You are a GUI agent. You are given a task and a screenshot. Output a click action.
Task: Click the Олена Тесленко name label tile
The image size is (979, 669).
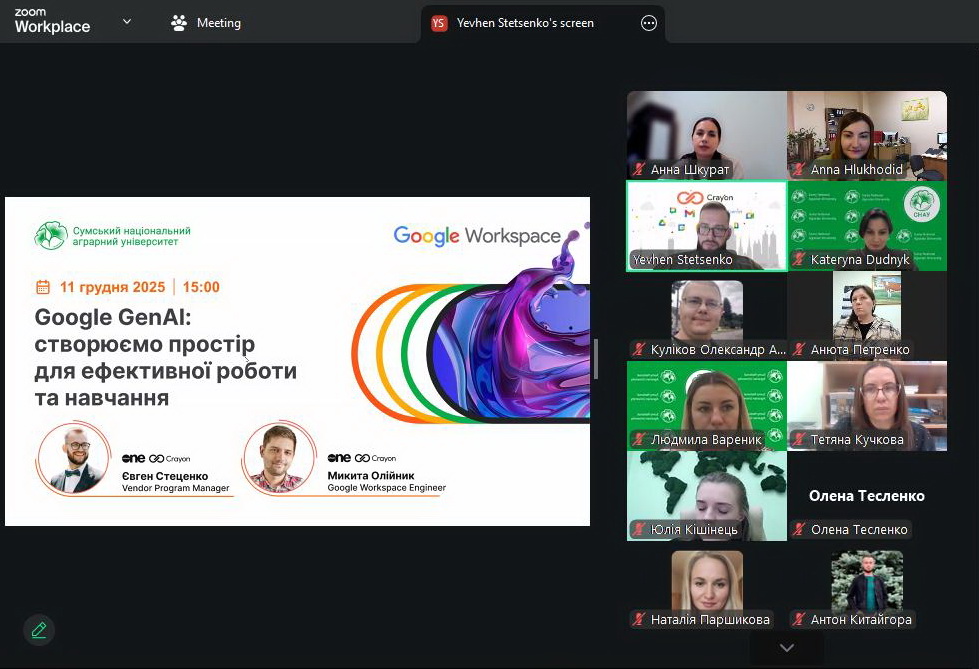click(x=866, y=496)
